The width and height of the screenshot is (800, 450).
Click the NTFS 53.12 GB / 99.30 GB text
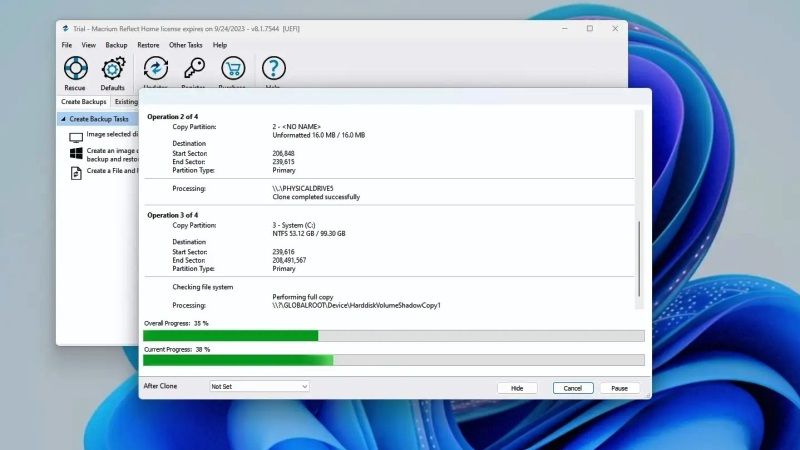tap(309, 234)
